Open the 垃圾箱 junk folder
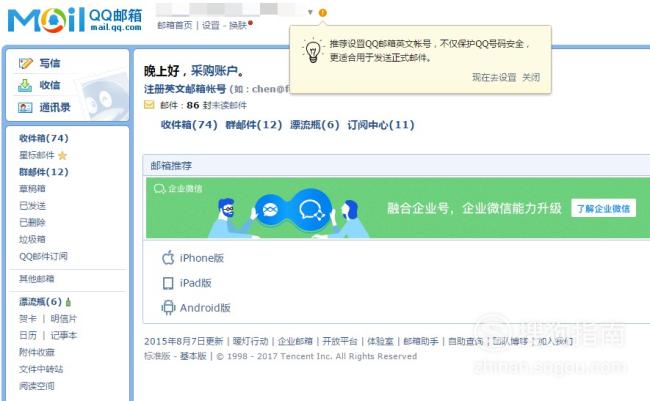This screenshot has height=401, width=650. [32, 239]
